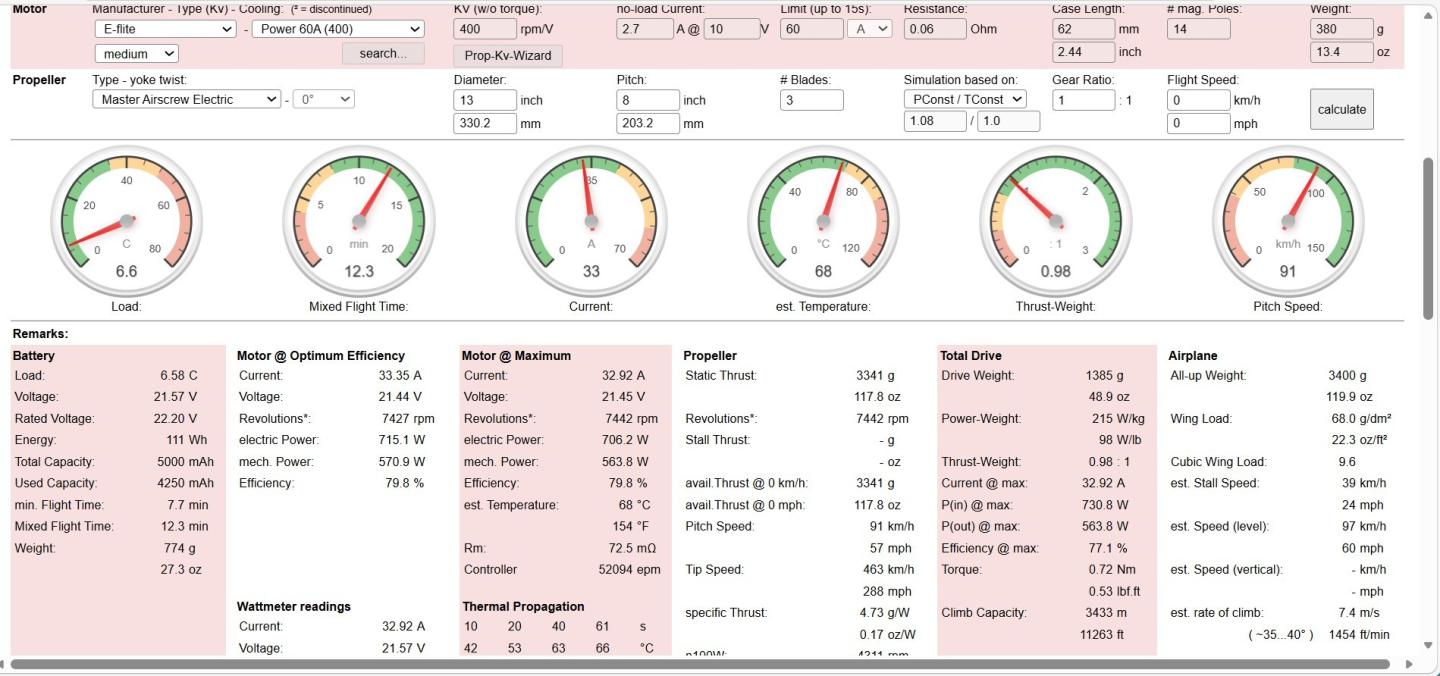Click the Mixed Flight Time gauge
Viewport: 1440px width, 676px height.
358,221
